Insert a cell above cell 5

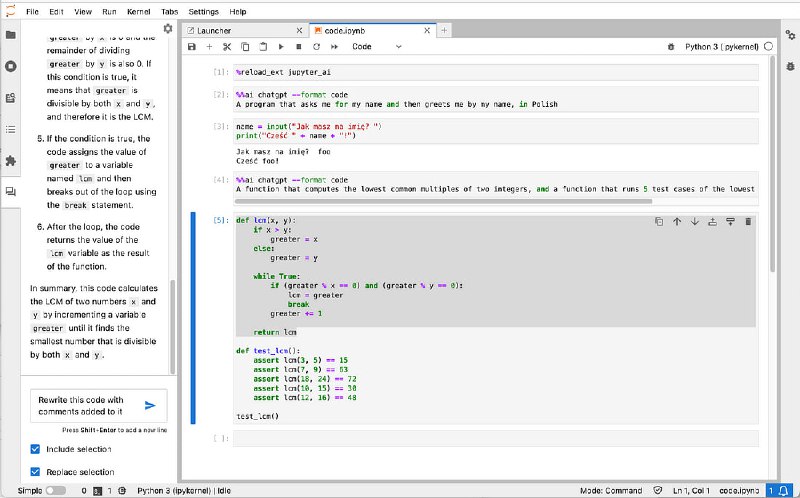[x=712, y=221]
